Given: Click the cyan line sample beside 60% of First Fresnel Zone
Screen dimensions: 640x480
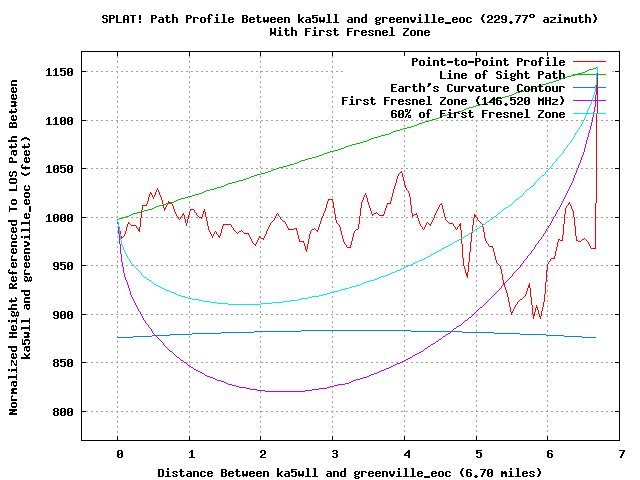Looking at the screenshot, I should tap(589, 113).
